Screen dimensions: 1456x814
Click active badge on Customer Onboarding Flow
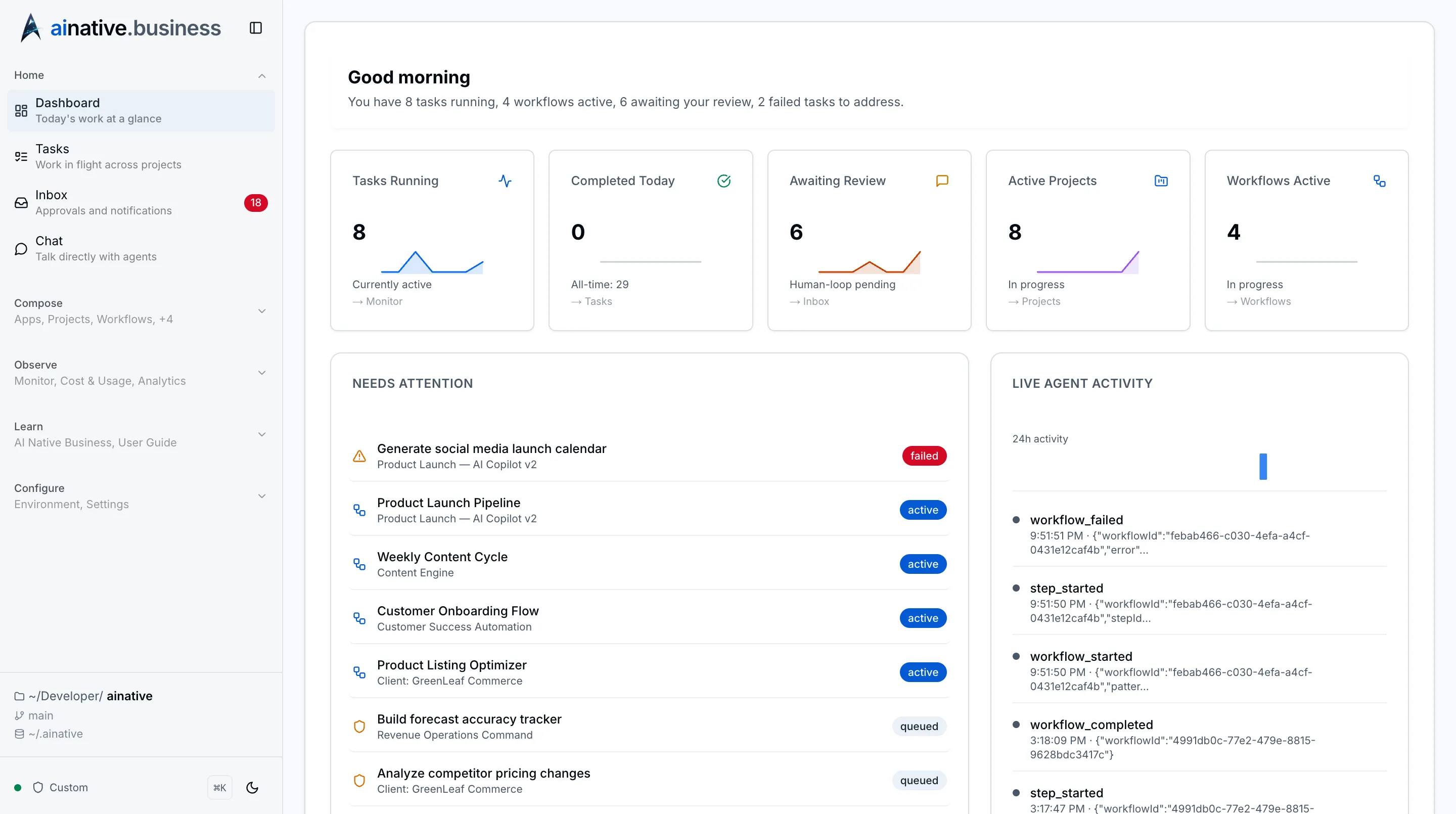point(923,618)
